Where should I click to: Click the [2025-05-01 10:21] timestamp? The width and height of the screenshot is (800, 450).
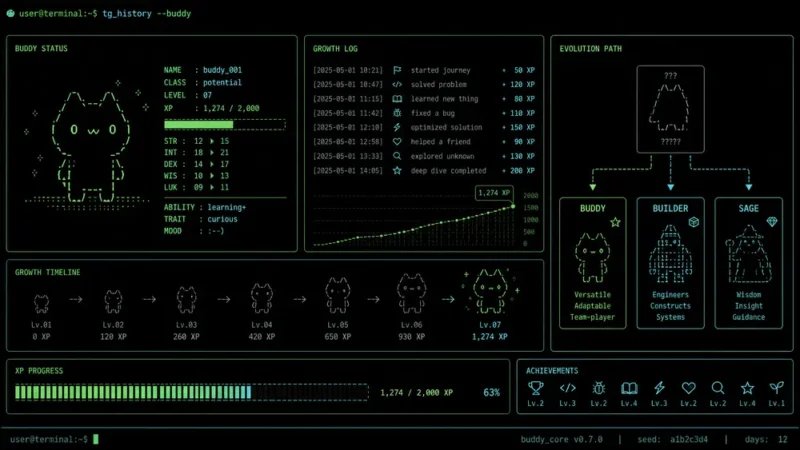(x=347, y=70)
